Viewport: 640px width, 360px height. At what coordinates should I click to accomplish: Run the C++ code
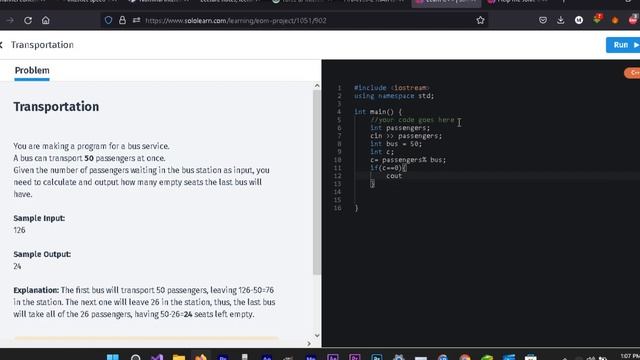[x=623, y=45]
